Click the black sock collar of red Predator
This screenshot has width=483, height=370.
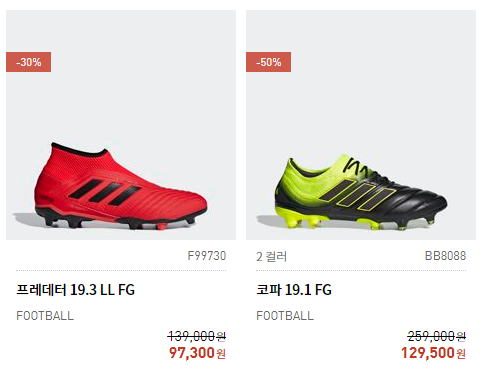click(79, 150)
